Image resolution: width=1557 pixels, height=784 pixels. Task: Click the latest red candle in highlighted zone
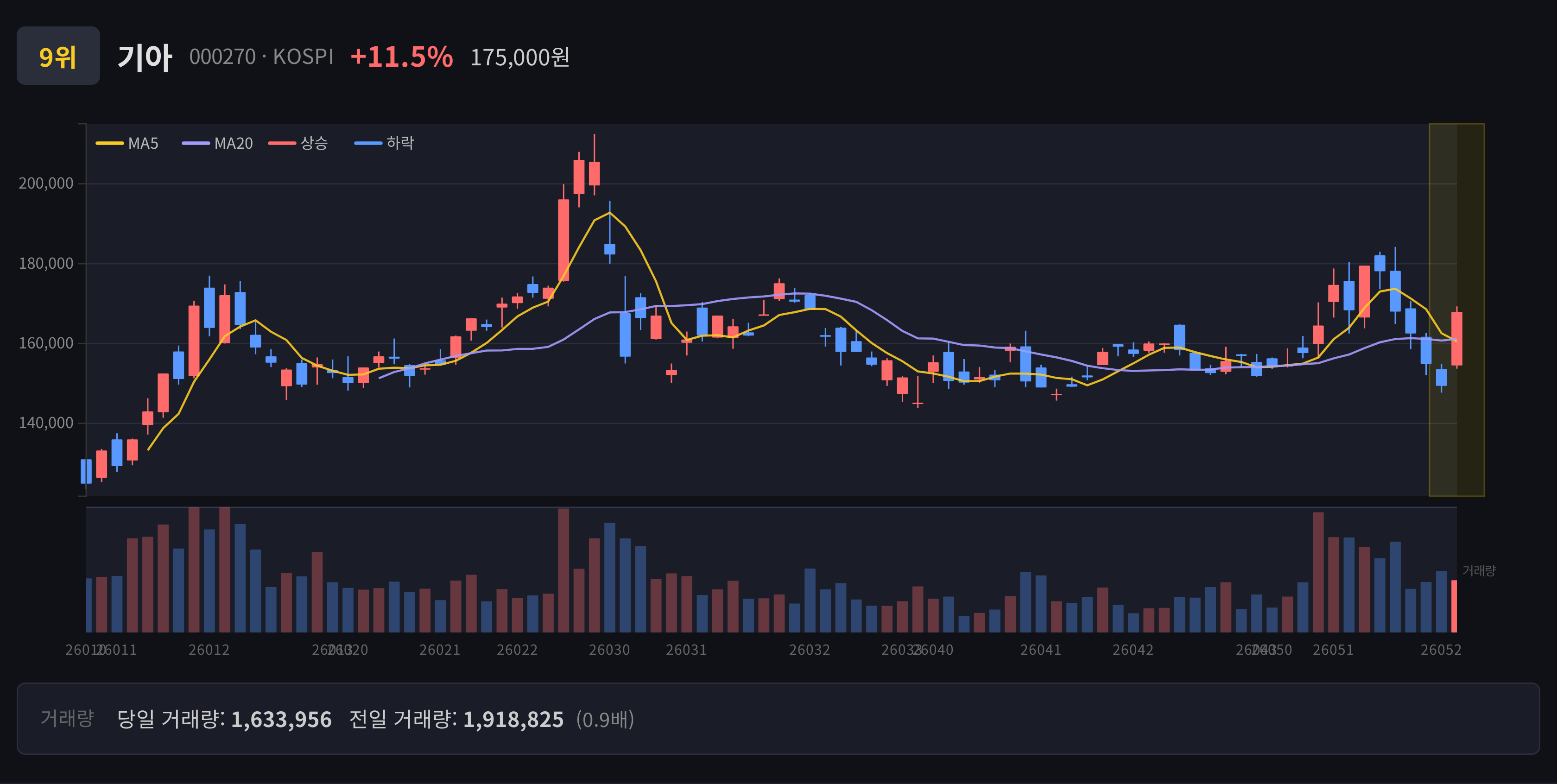[1456, 339]
